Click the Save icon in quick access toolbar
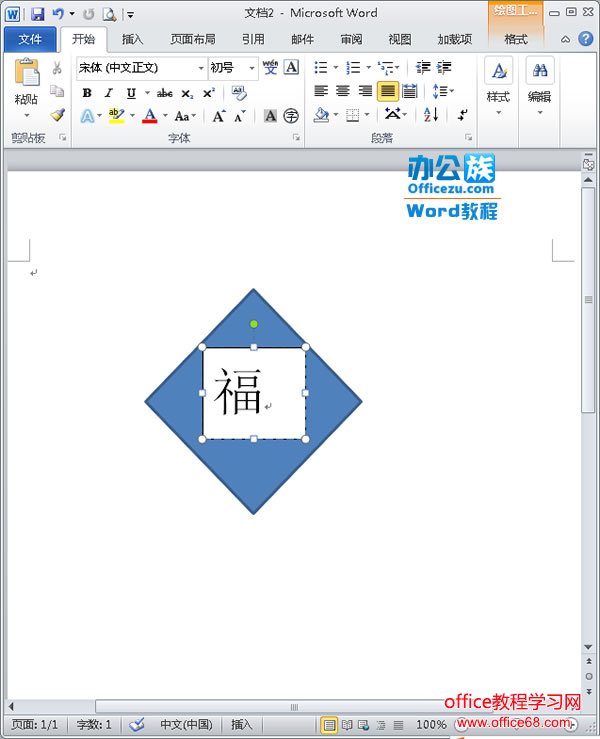Image resolution: width=600 pixels, height=739 pixels. [x=37, y=14]
